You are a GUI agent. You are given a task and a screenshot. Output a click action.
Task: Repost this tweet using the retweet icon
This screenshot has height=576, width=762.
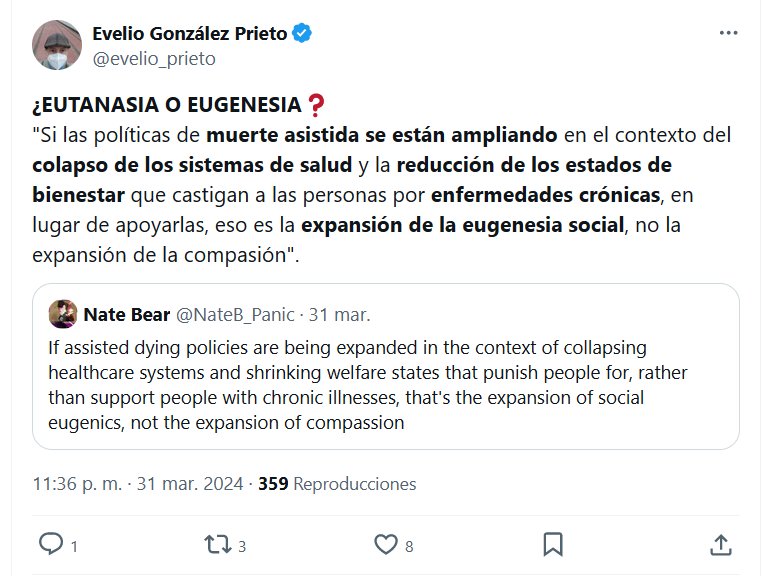pos(216,544)
